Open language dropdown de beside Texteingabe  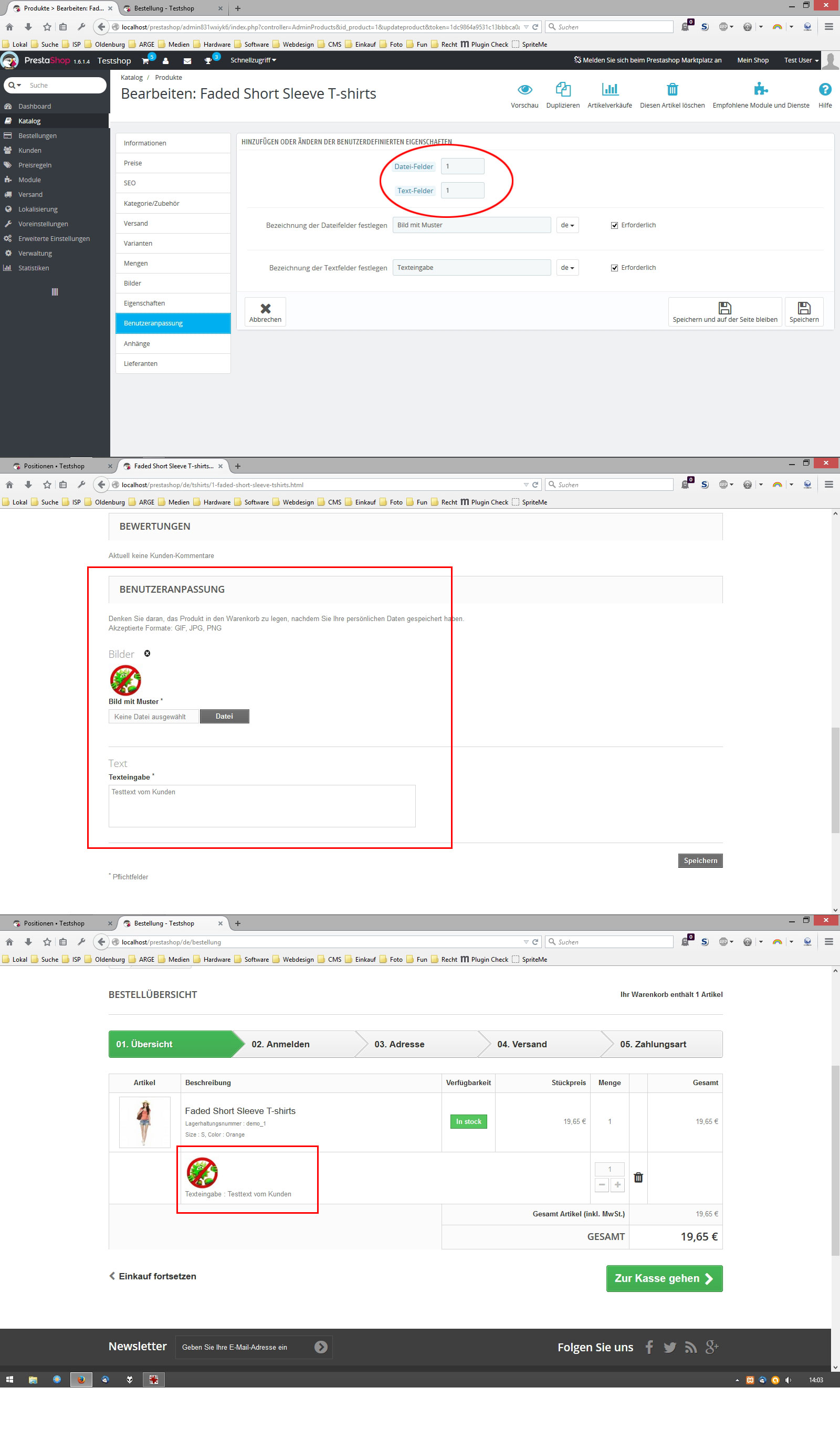click(568, 267)
